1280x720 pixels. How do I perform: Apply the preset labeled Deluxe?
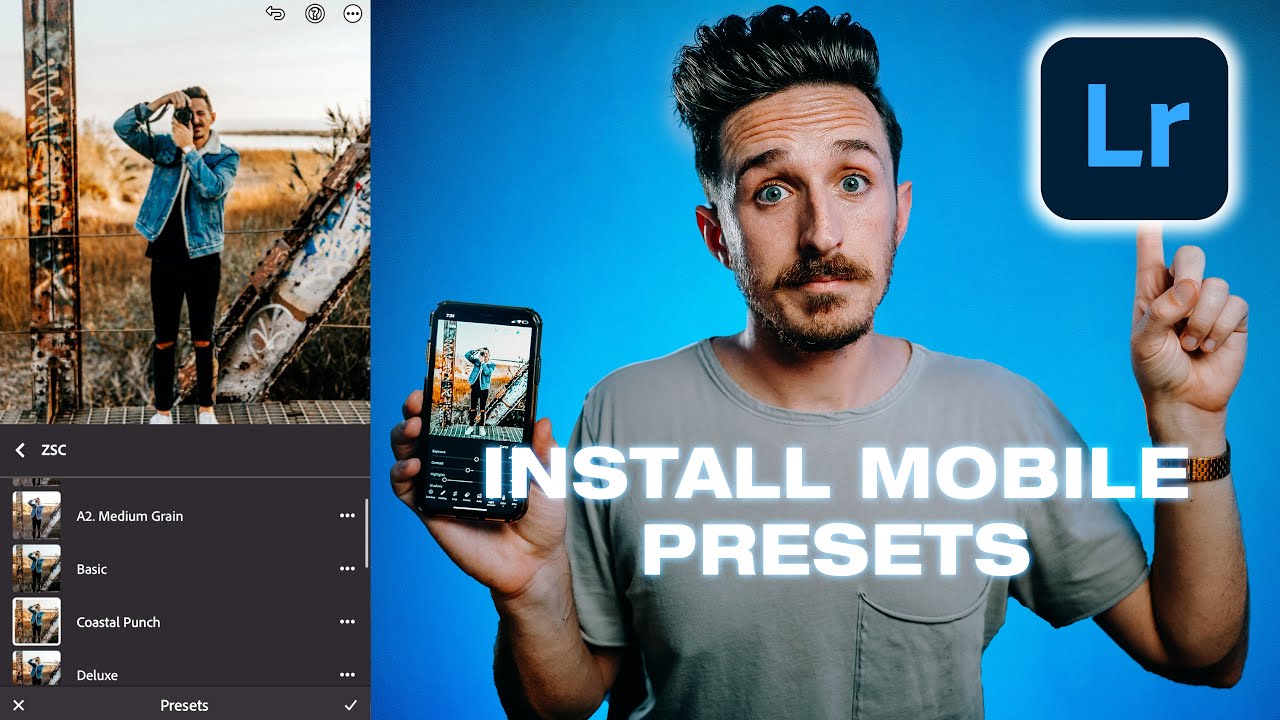pyautogui.click(x=97, y=675)
